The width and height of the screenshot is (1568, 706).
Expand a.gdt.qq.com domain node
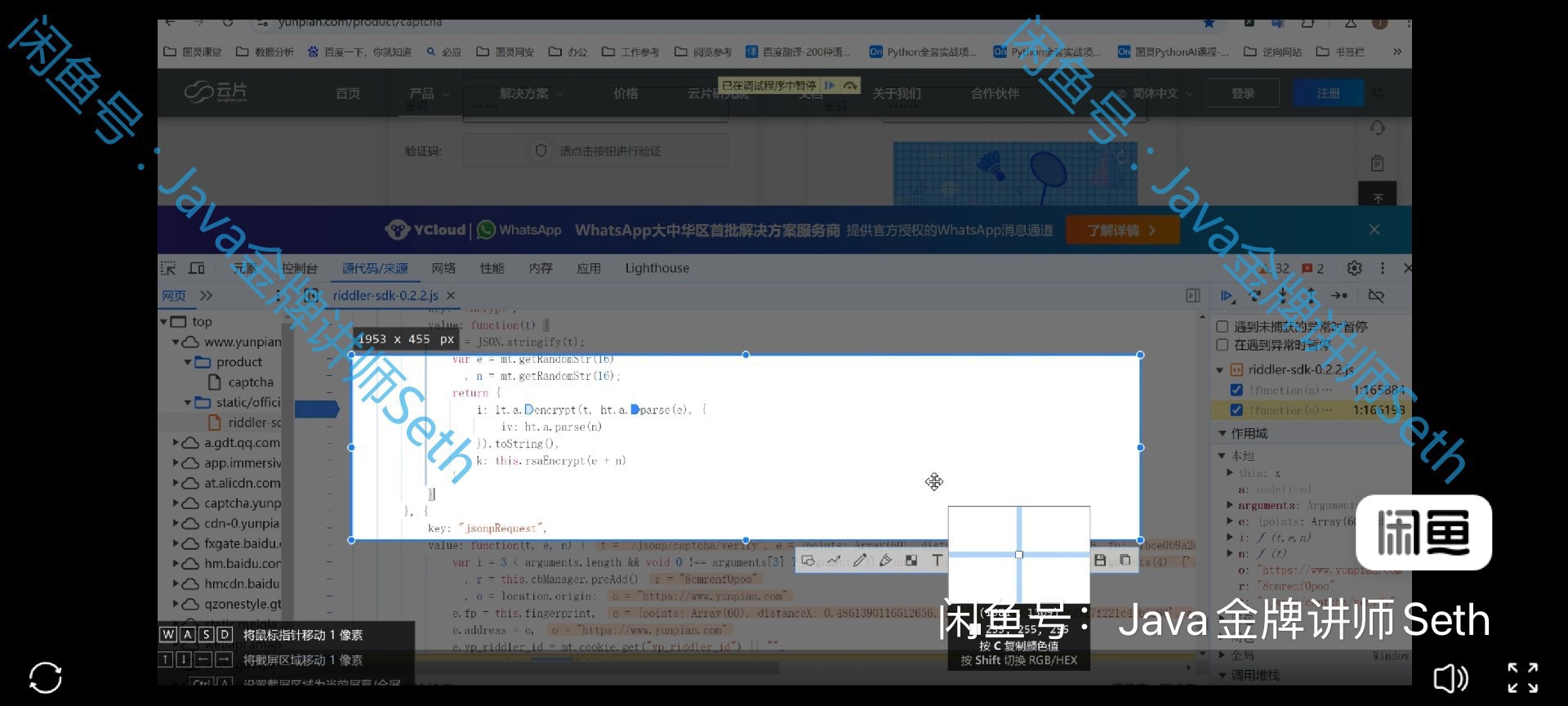[176, 443]
